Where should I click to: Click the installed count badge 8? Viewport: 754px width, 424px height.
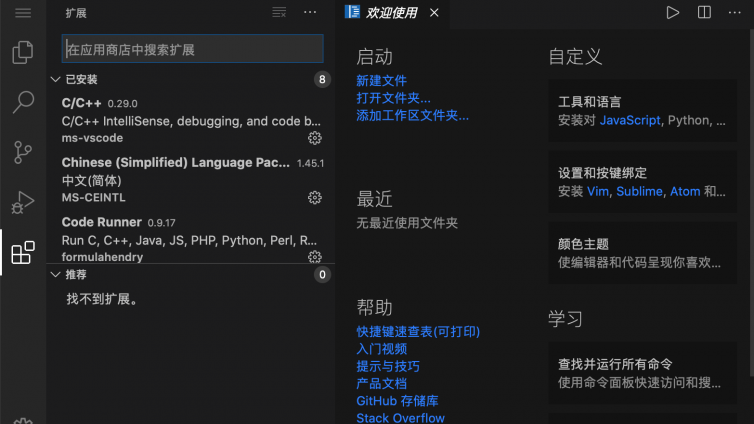click(322, 79)
